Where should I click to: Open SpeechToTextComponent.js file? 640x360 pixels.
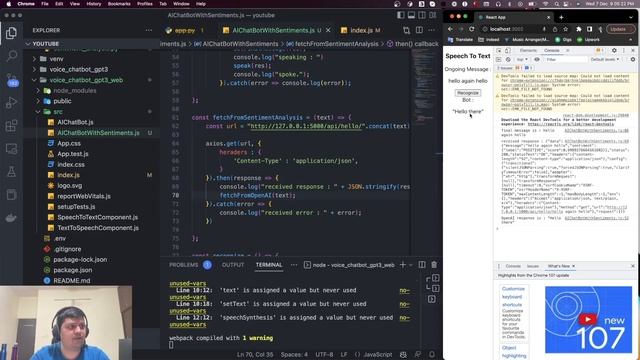click(x=97, y=217)
